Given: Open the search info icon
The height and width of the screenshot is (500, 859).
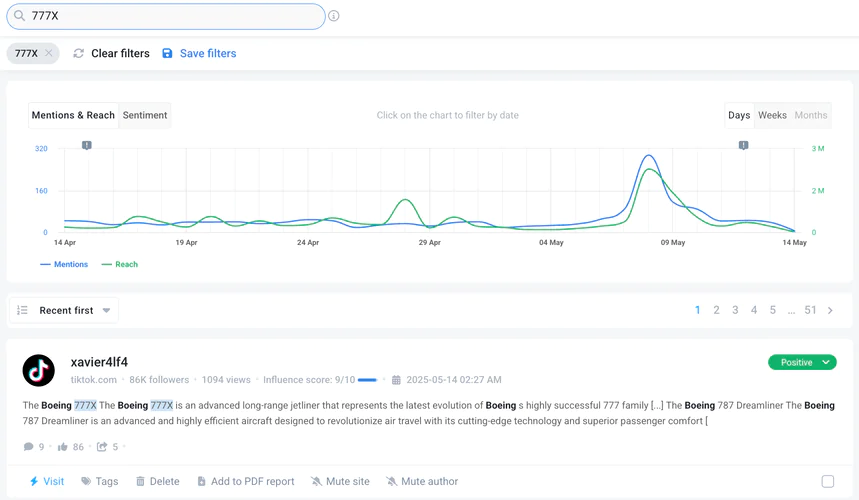Looking at the screenshot, I should 334,16.
